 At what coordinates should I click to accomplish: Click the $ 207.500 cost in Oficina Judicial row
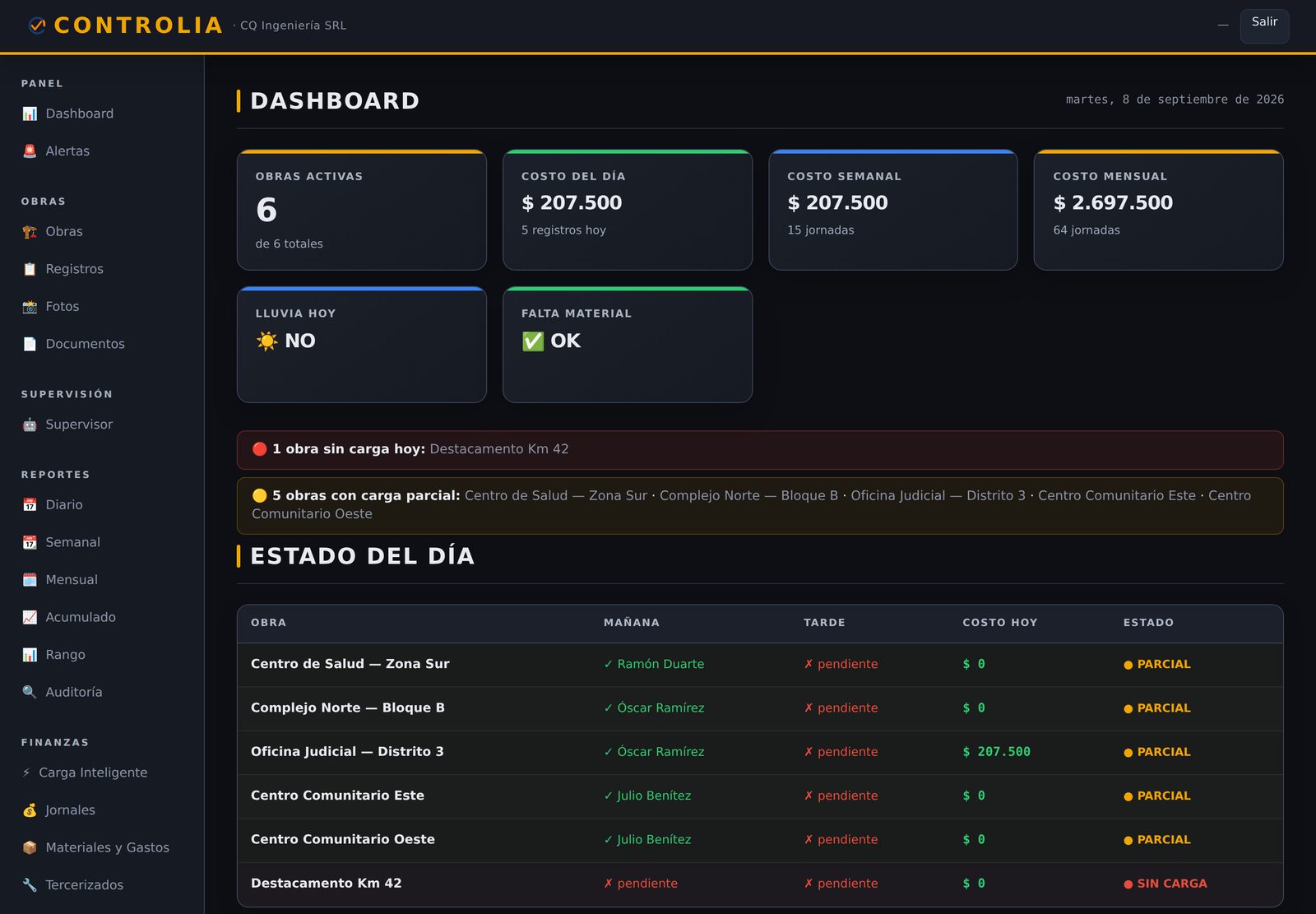(x=996, y=752)
